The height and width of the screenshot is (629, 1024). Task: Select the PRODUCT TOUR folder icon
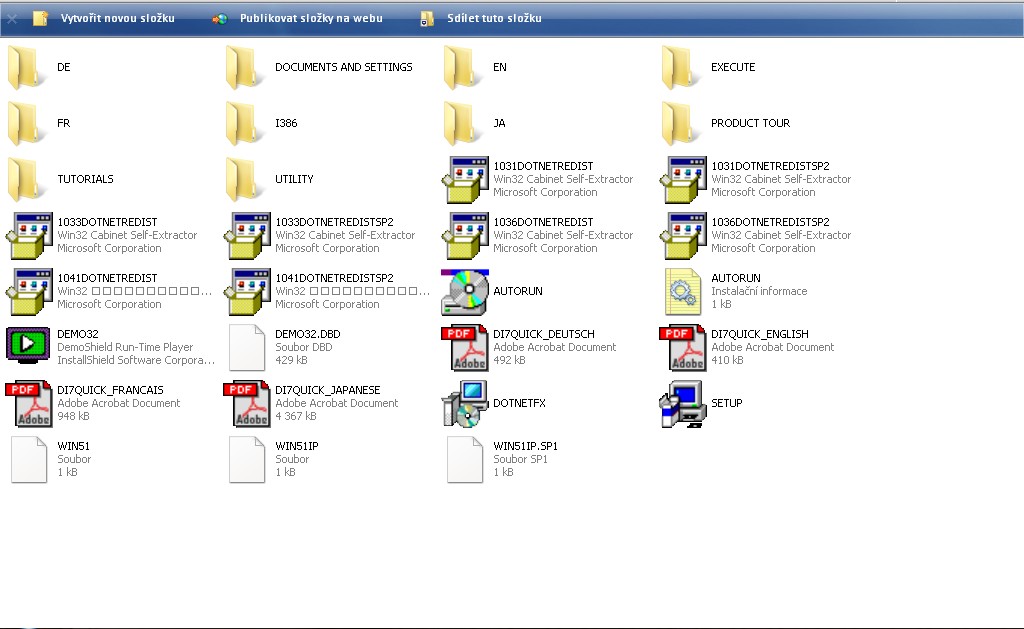point(682,123)
